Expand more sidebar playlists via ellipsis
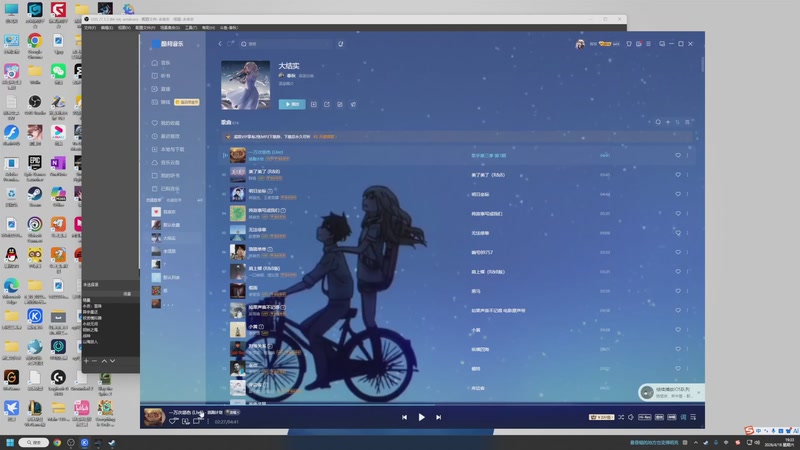 click(x=168, y=304)
